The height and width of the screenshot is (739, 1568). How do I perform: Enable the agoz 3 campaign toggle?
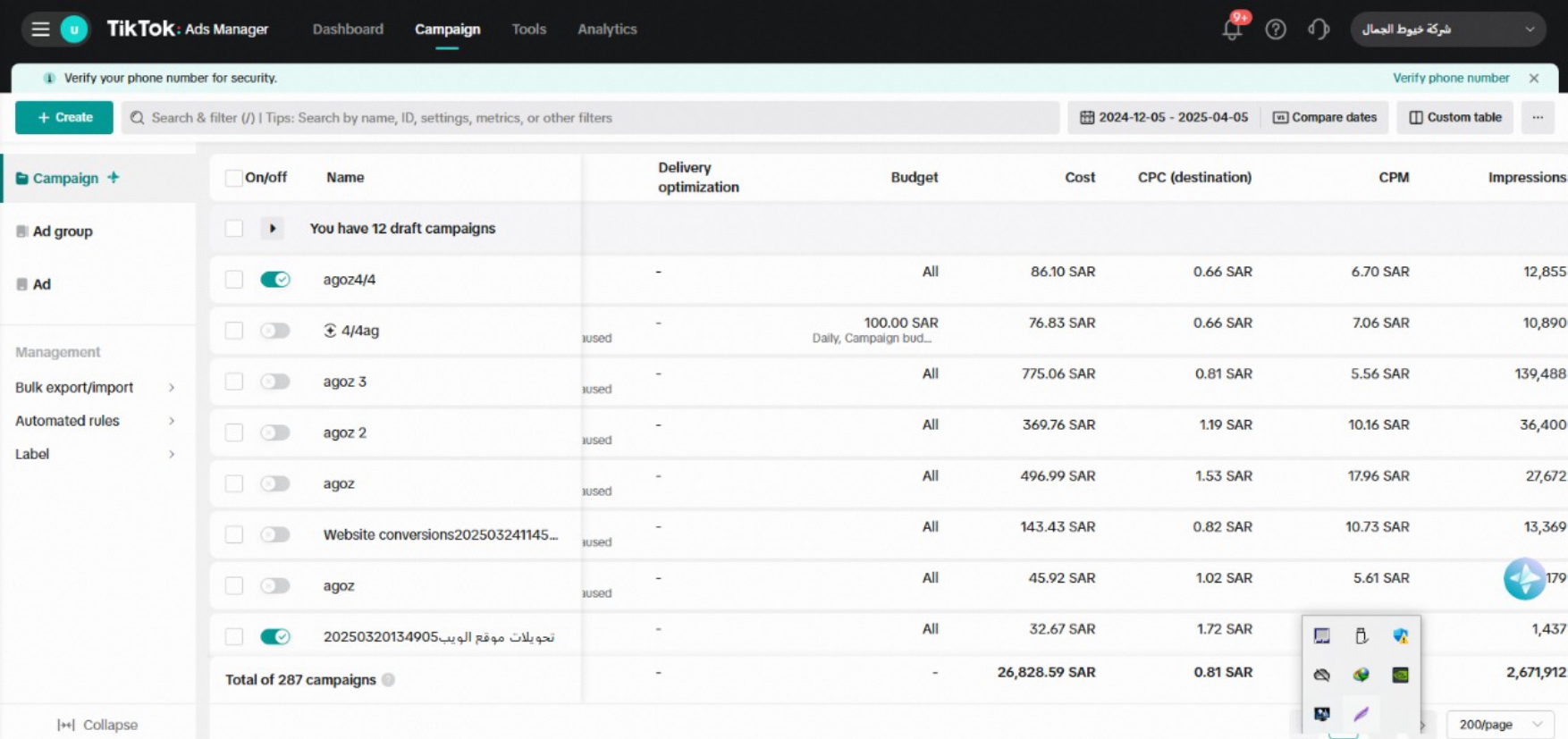pos(275,382)
